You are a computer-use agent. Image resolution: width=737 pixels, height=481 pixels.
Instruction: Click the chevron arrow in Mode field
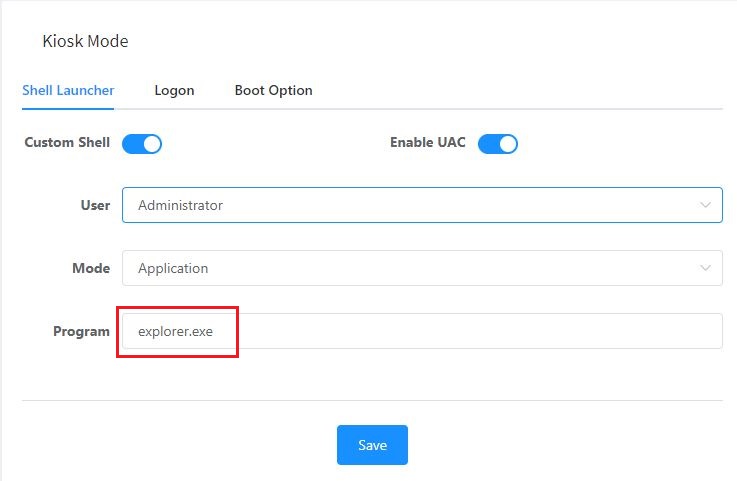pyautogui.click(x=705, y=268)
